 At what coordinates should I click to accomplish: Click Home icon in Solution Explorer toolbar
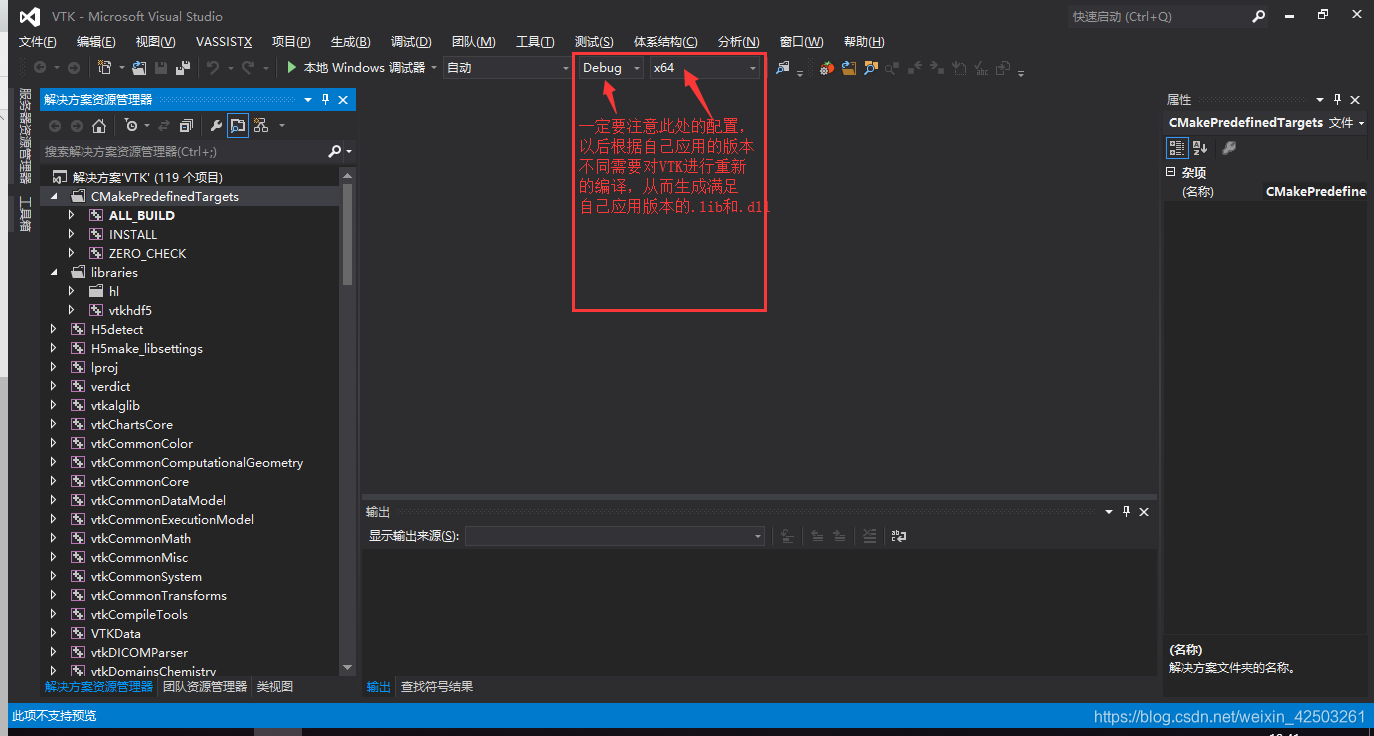(99, 126)
